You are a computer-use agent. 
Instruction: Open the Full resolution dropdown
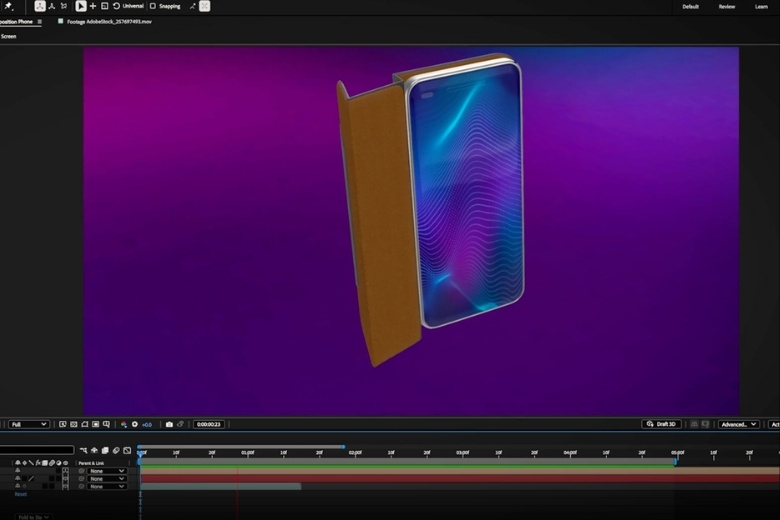[x=28, y=424]
